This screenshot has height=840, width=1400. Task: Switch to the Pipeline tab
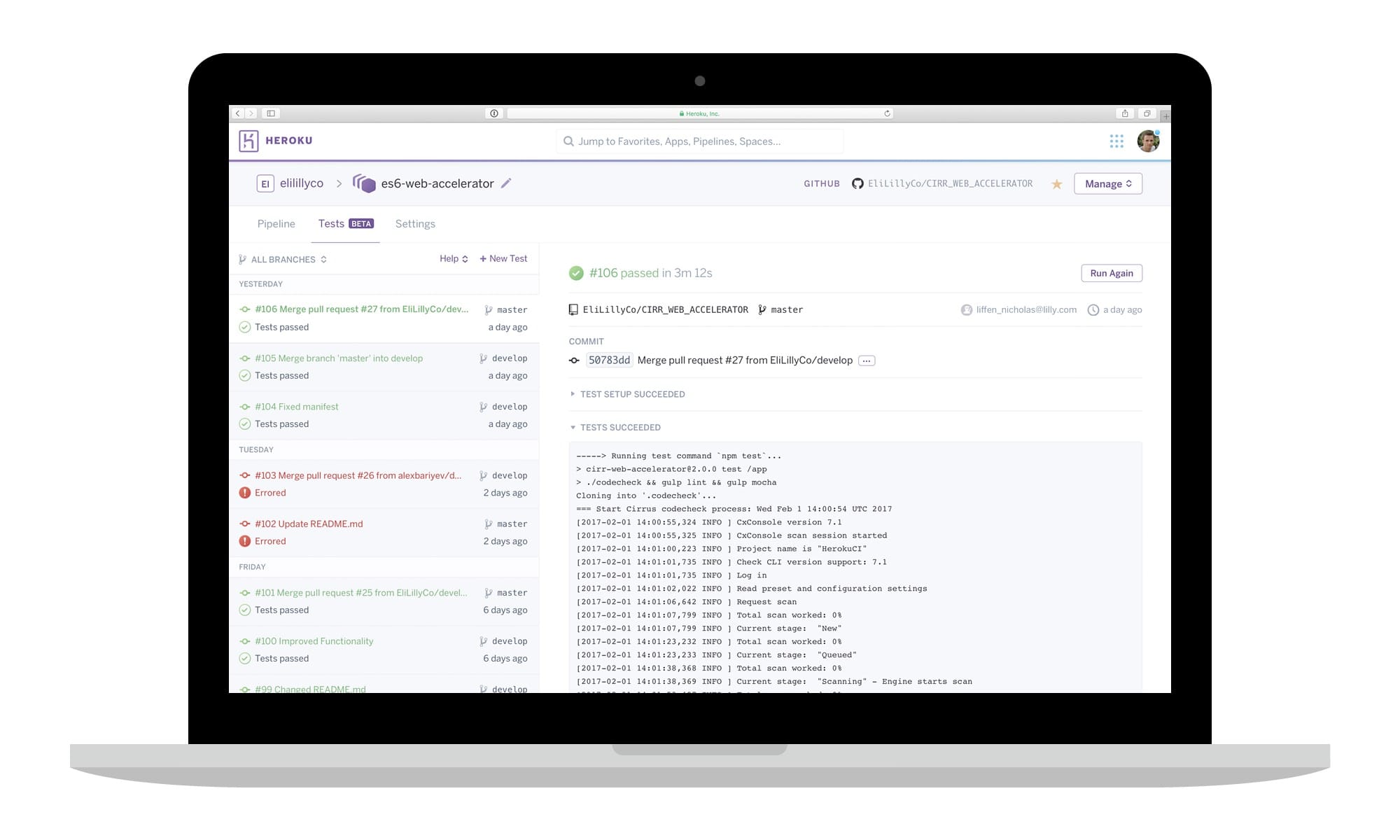coord(276,224)
